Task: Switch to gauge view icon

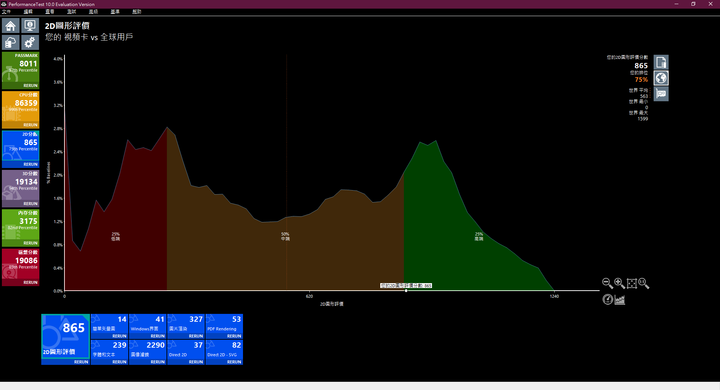Action: (607, 300)
